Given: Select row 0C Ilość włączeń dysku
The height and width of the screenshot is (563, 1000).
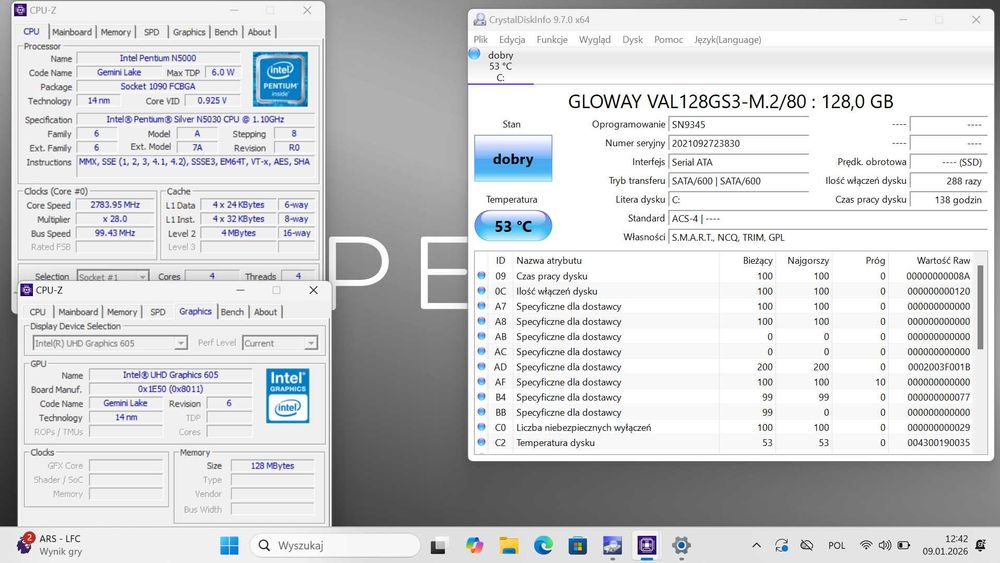Looking at the screenshot, I should click(x=726, y=291).
